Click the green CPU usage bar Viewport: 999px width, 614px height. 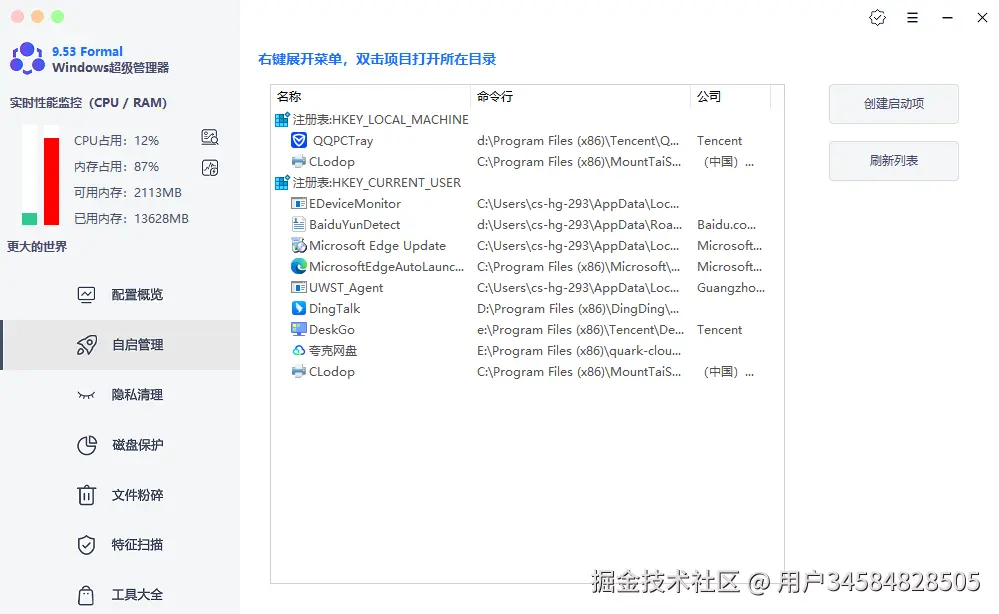click(29, 219)
